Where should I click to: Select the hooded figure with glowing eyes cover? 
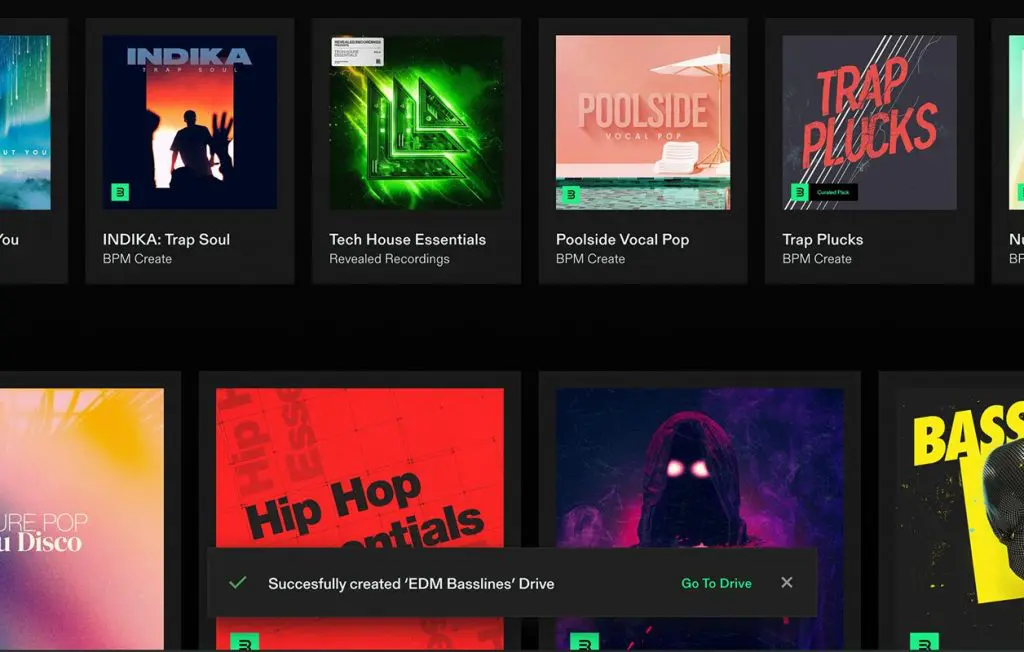699,468
